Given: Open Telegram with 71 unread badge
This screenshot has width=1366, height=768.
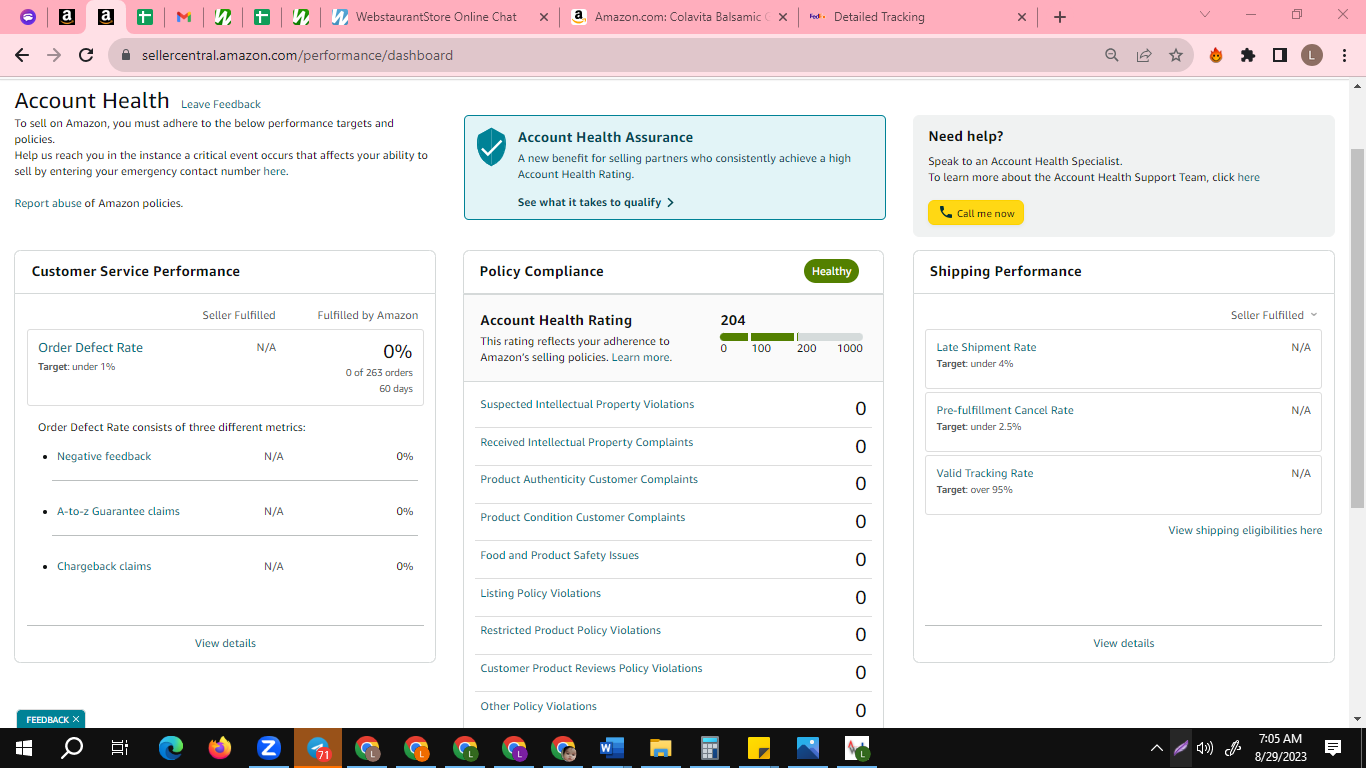Looking at the screenshot, I should pos(318,748).
